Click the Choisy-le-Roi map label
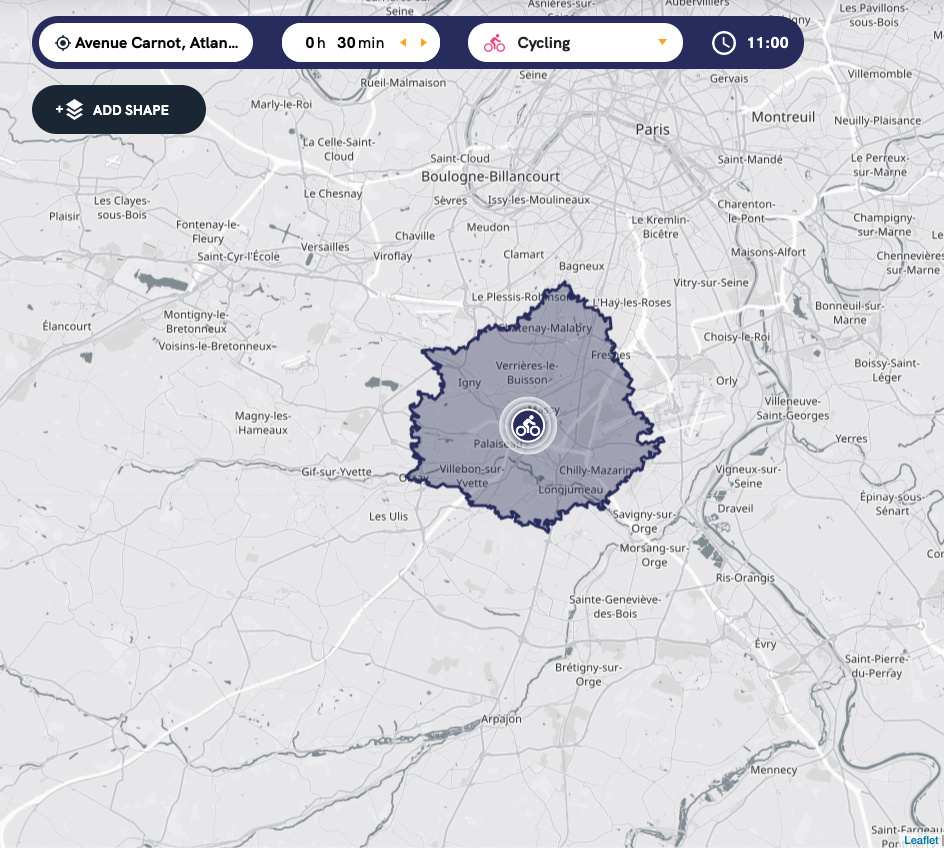The image size is (944, 848). [x=737, y=337]
